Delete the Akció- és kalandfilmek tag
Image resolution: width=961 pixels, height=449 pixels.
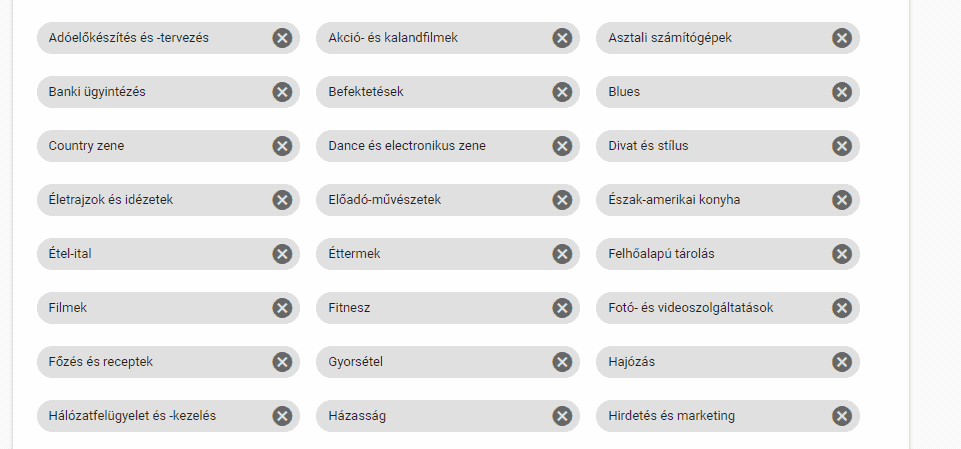coord(562,38)
